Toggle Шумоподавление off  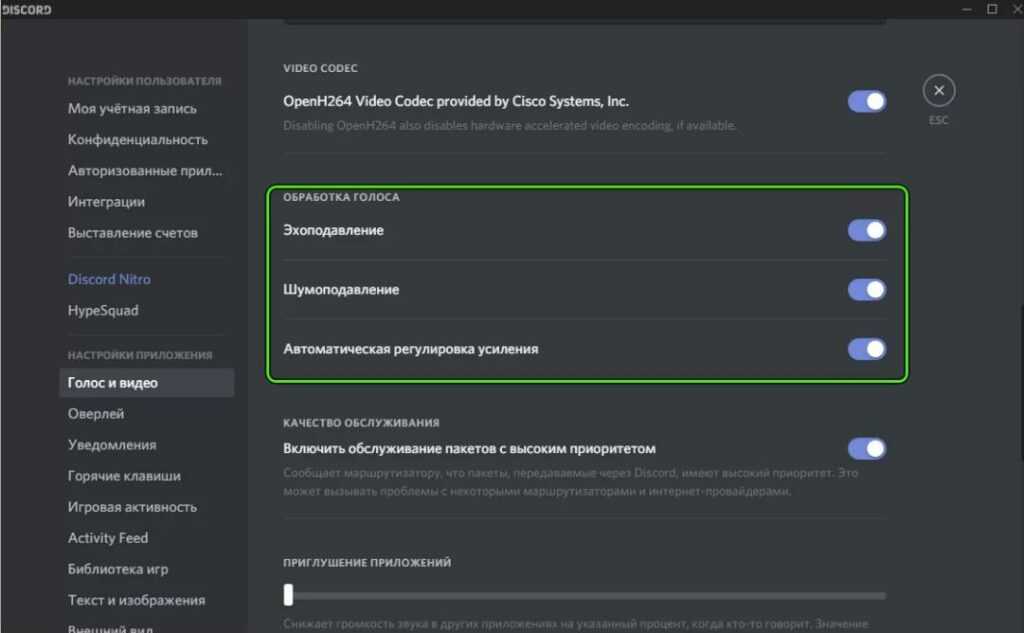pyautogui.click(x=867, y=290)
